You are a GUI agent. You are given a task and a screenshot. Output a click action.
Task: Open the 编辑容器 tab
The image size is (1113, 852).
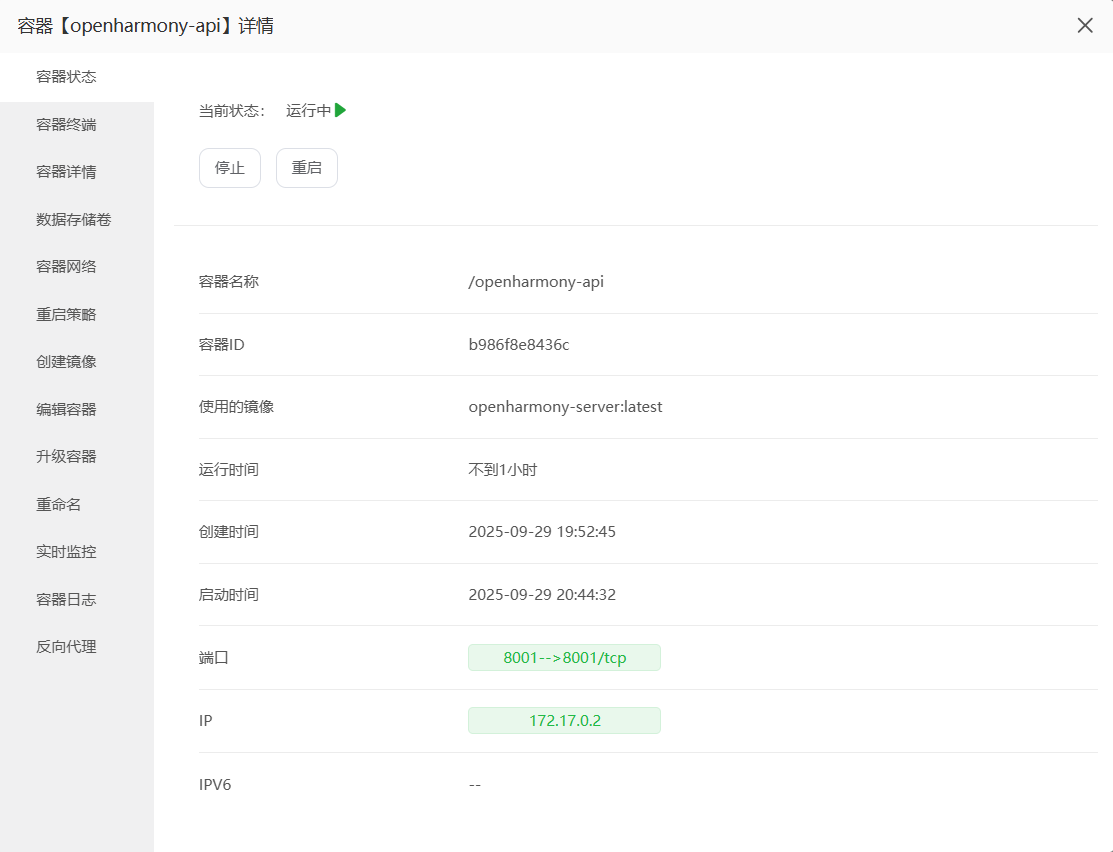point(67,410)
